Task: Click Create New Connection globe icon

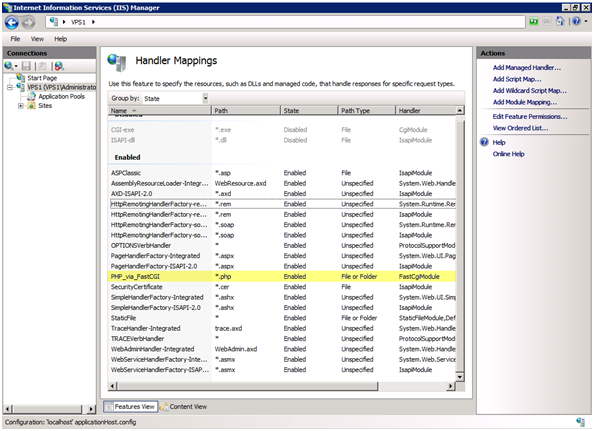Action: point(9,66)
